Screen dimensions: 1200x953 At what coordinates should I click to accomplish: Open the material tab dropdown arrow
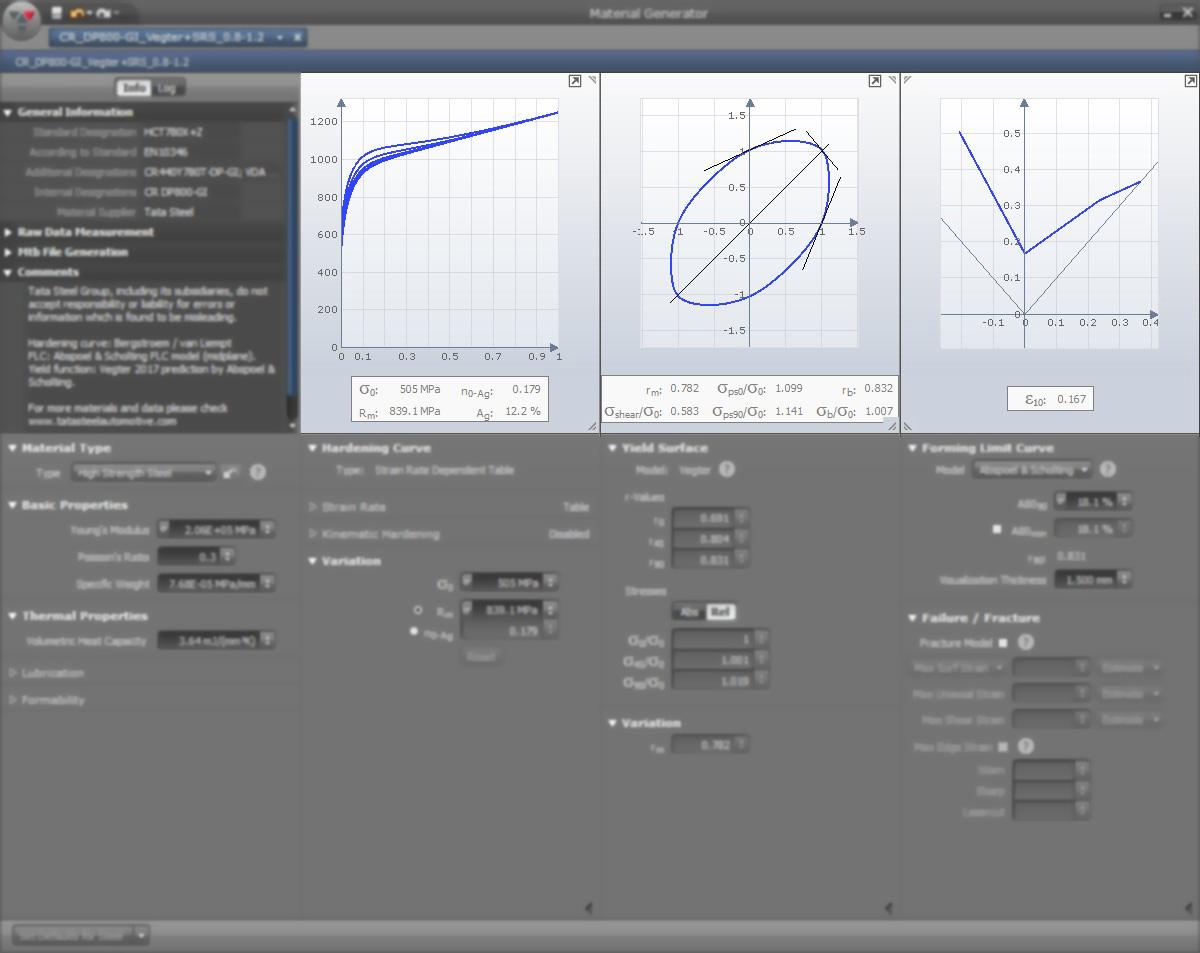click(280, 37)
